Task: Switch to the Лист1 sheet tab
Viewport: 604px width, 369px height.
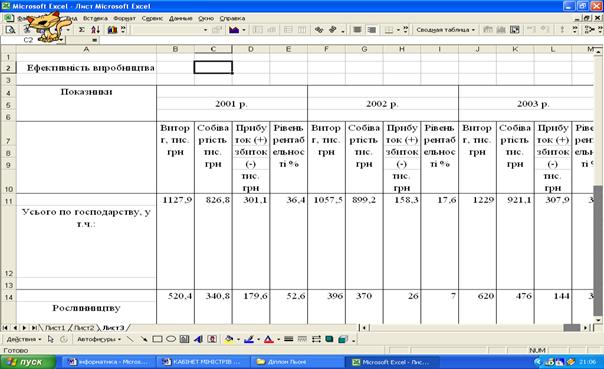Action: point(55,328)
